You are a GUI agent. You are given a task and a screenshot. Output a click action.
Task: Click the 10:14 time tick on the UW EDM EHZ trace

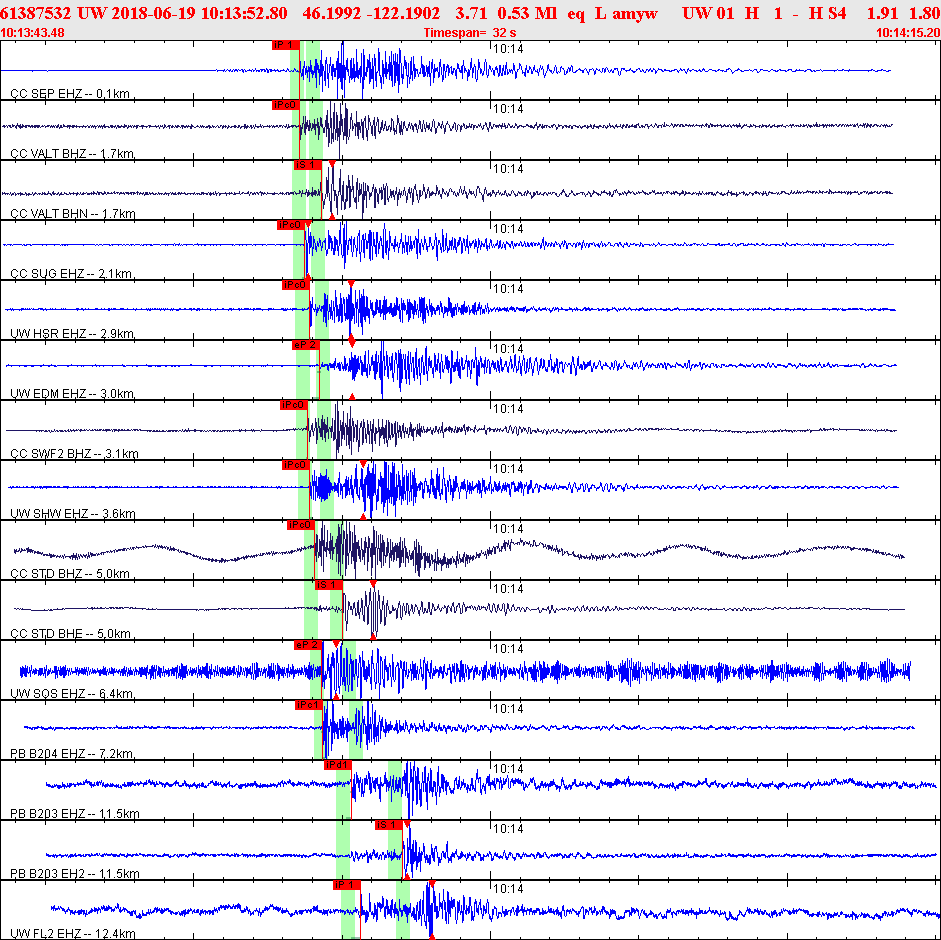508,349
